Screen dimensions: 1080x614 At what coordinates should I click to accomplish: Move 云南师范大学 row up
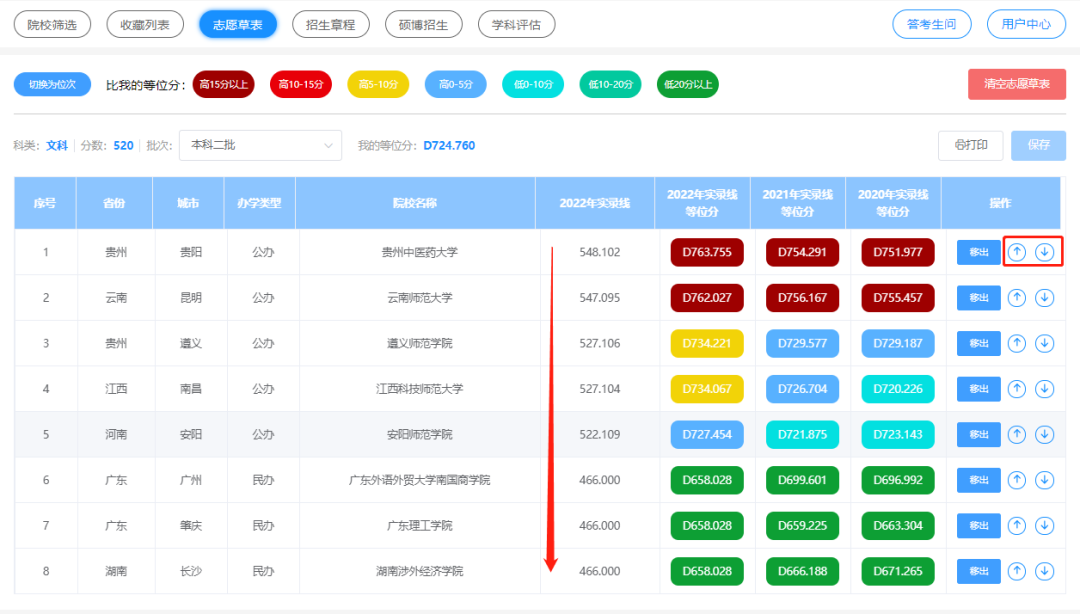coord(1017,298)
